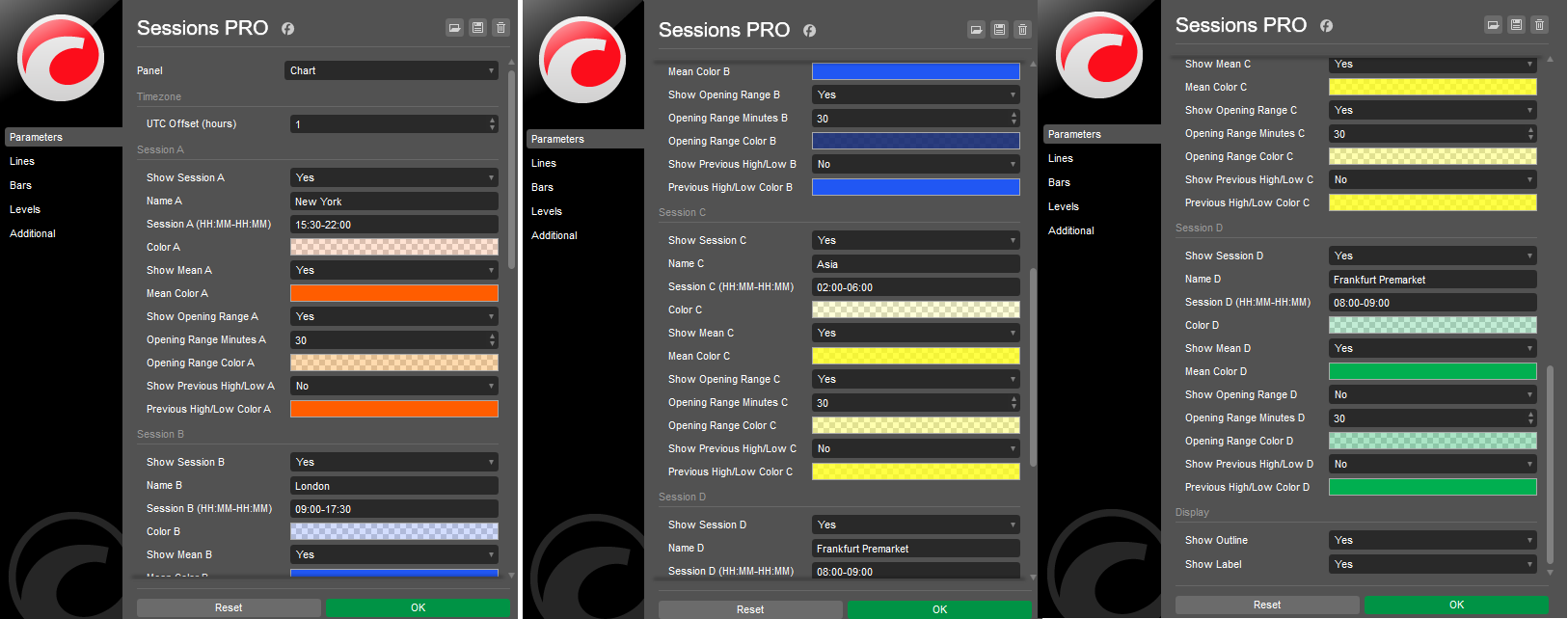The image size is (1568, 619).
Task: Click trash delete icon in the Timezone dialog
Action: click(x=500, y=28)
